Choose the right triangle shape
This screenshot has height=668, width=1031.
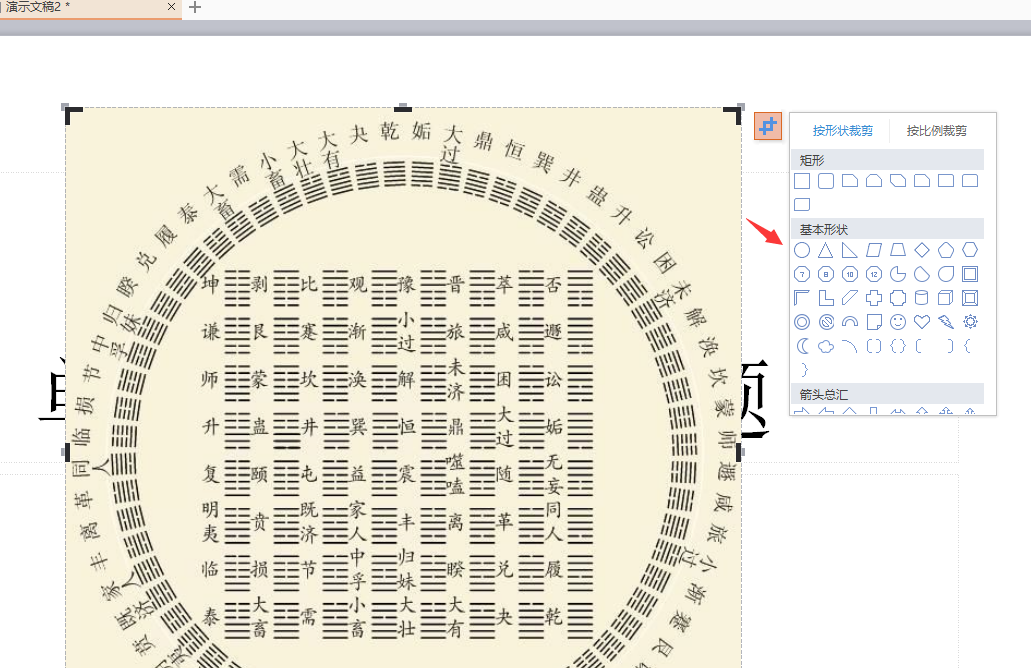coord(850,250)
